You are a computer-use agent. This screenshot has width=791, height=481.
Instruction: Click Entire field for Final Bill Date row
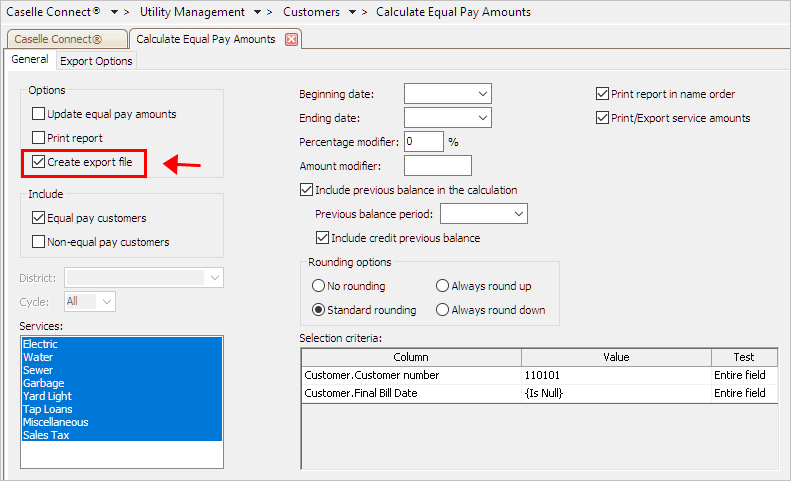745,393
